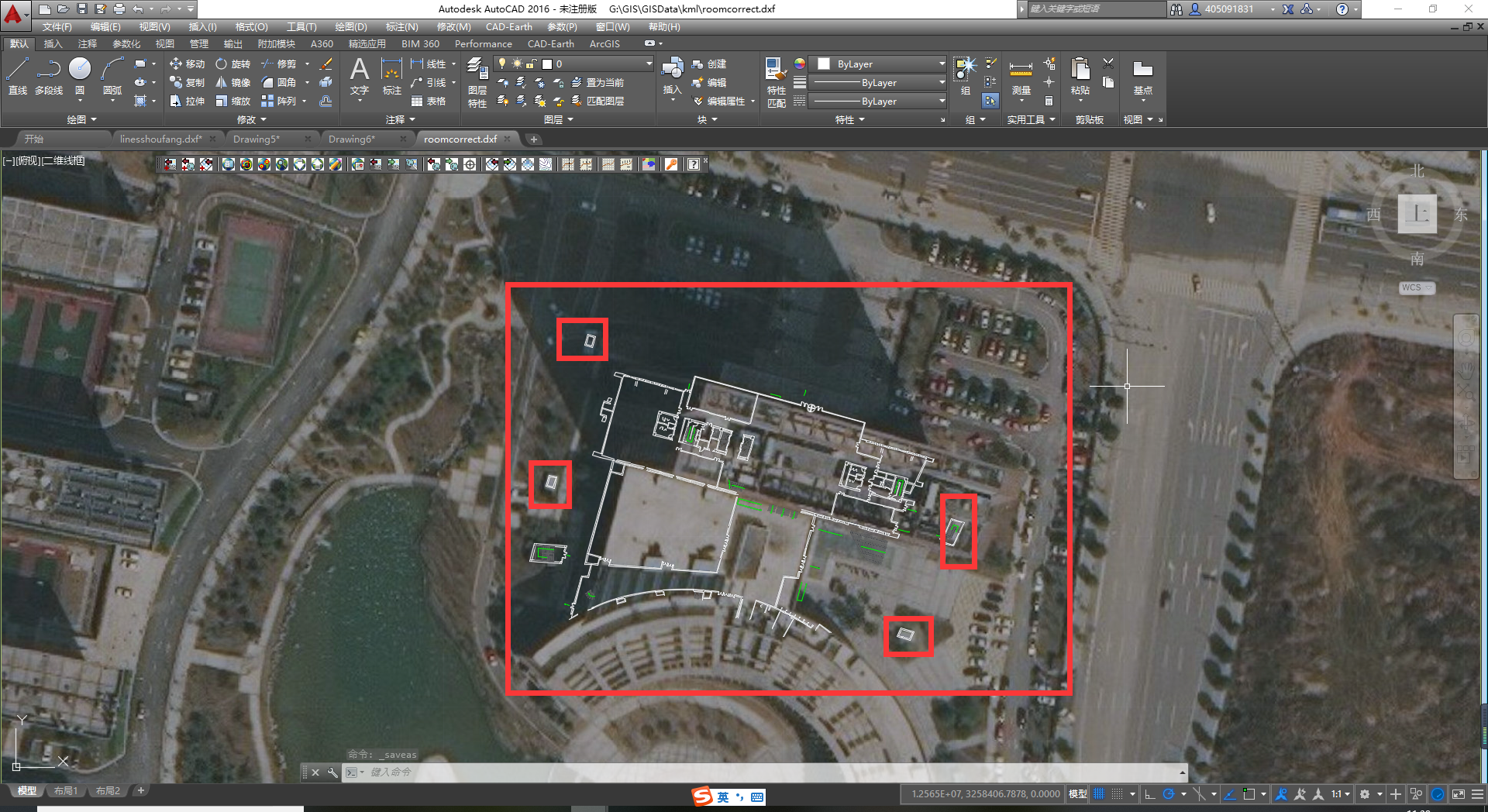Viewport: 1488px width, 812px height.
Task: Switch to the linesshoufang.dxf document tab
Action: [x=160, y=139]
